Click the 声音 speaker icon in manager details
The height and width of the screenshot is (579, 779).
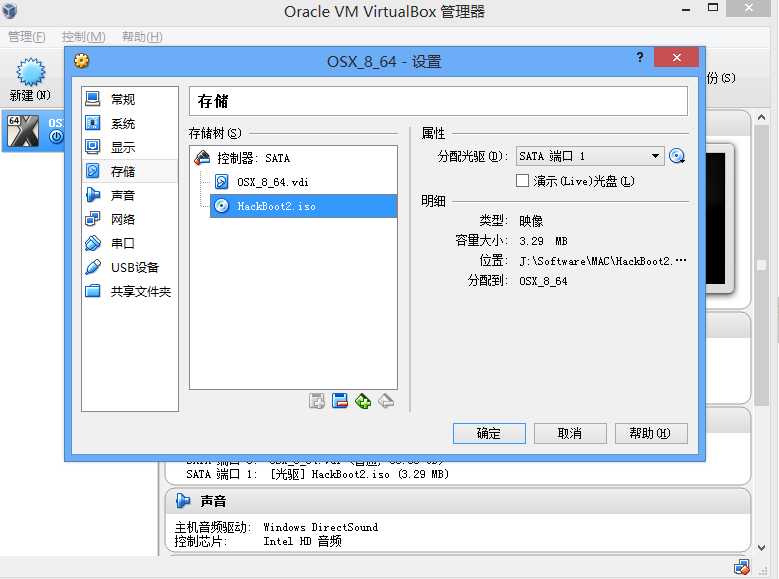click(x=183, y=501)
